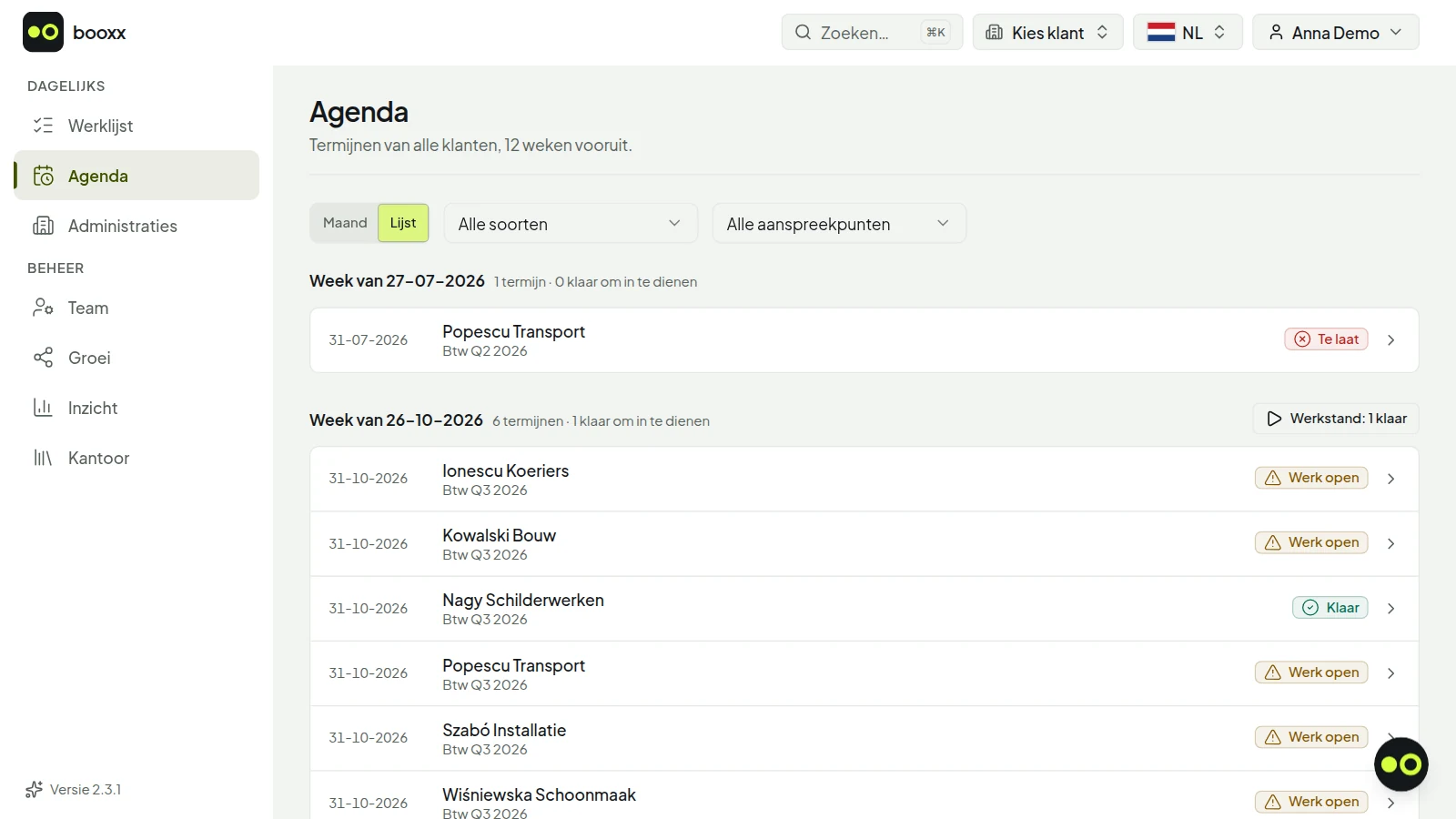The height and width of the screenshot is (819, 1456).
Task: Click the user profile icon beside Anna Demo
Action: pos(1276,32)
